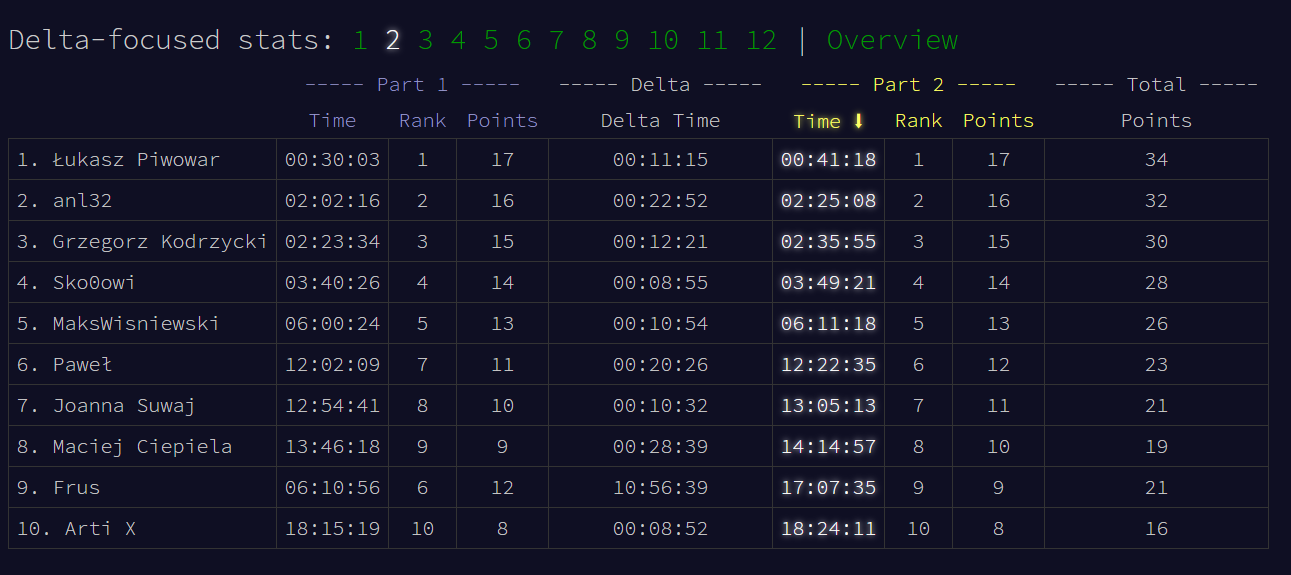The height and width of the screenshot is (575, 1291).
Task: Sort by Delta Time column
Action: (x=660, y=121)
